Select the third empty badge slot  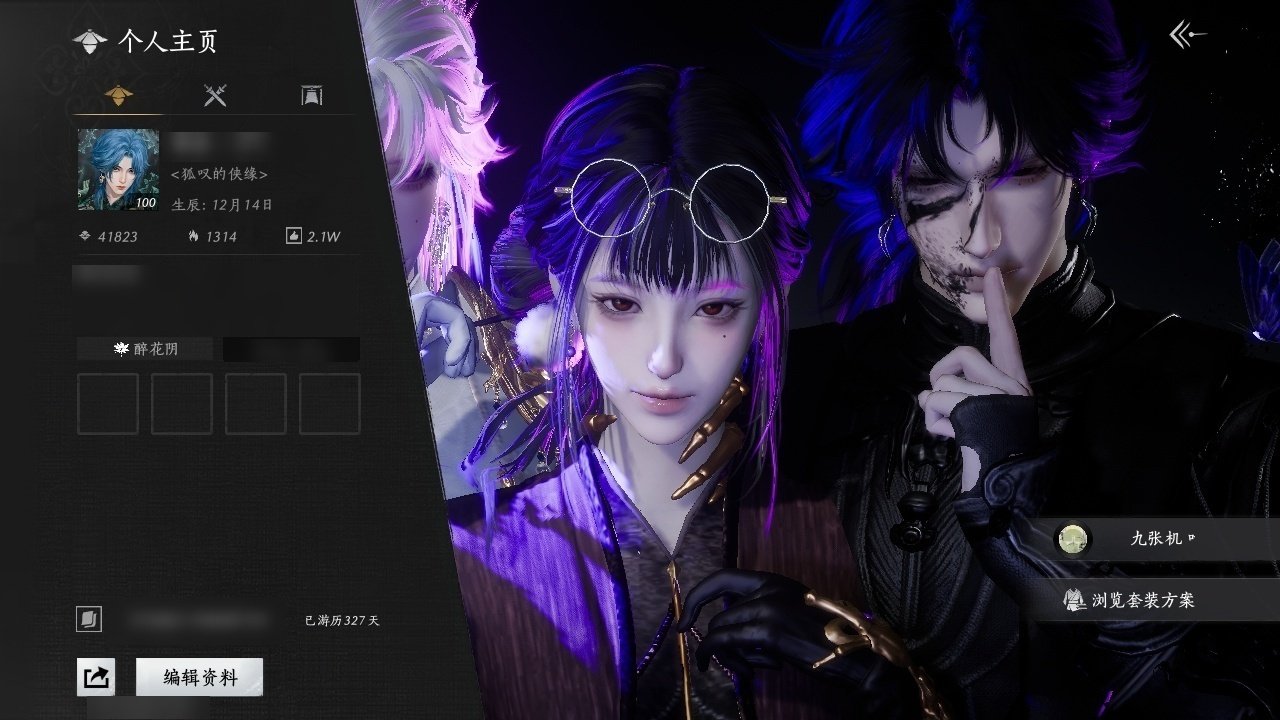[256, 404]
